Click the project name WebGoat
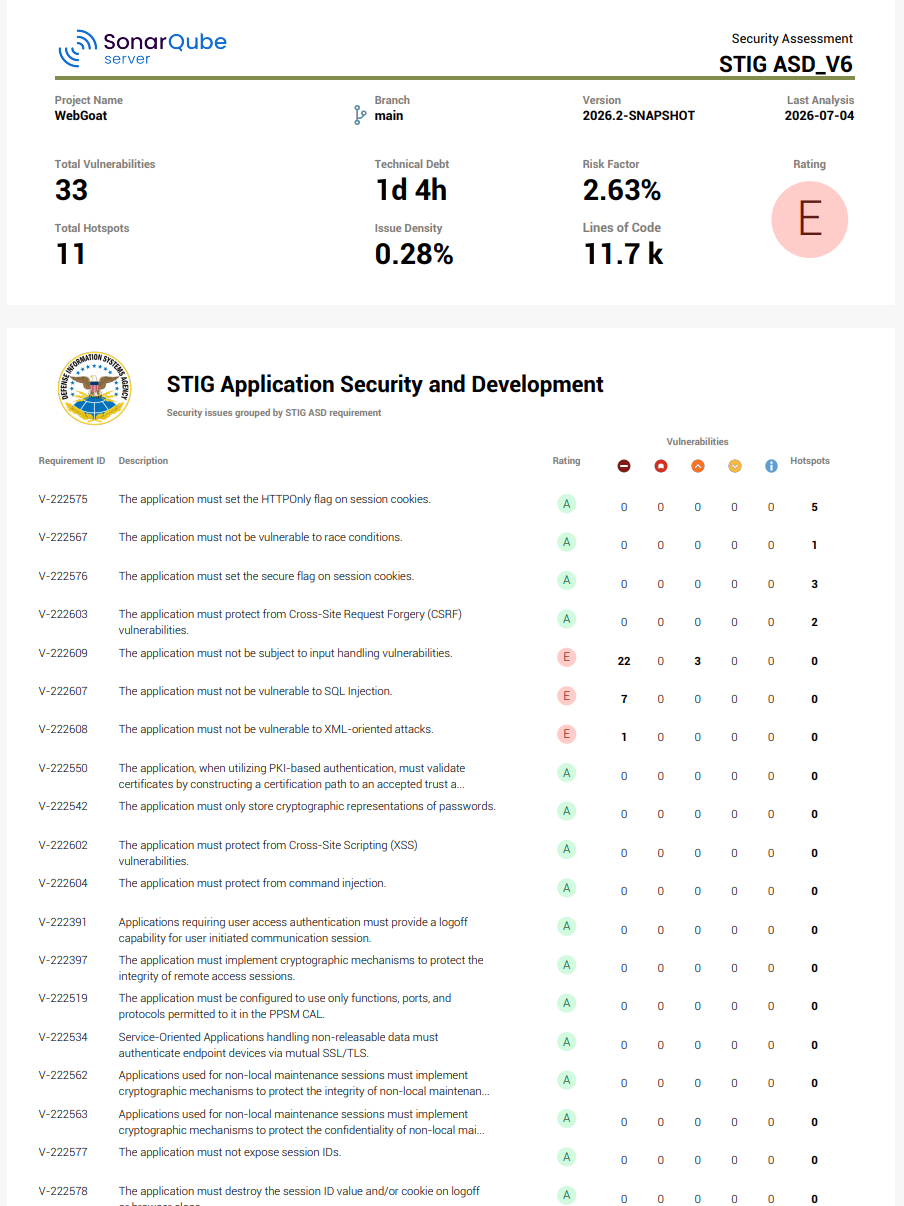The image size is (904, 1206). coord(81,116)
